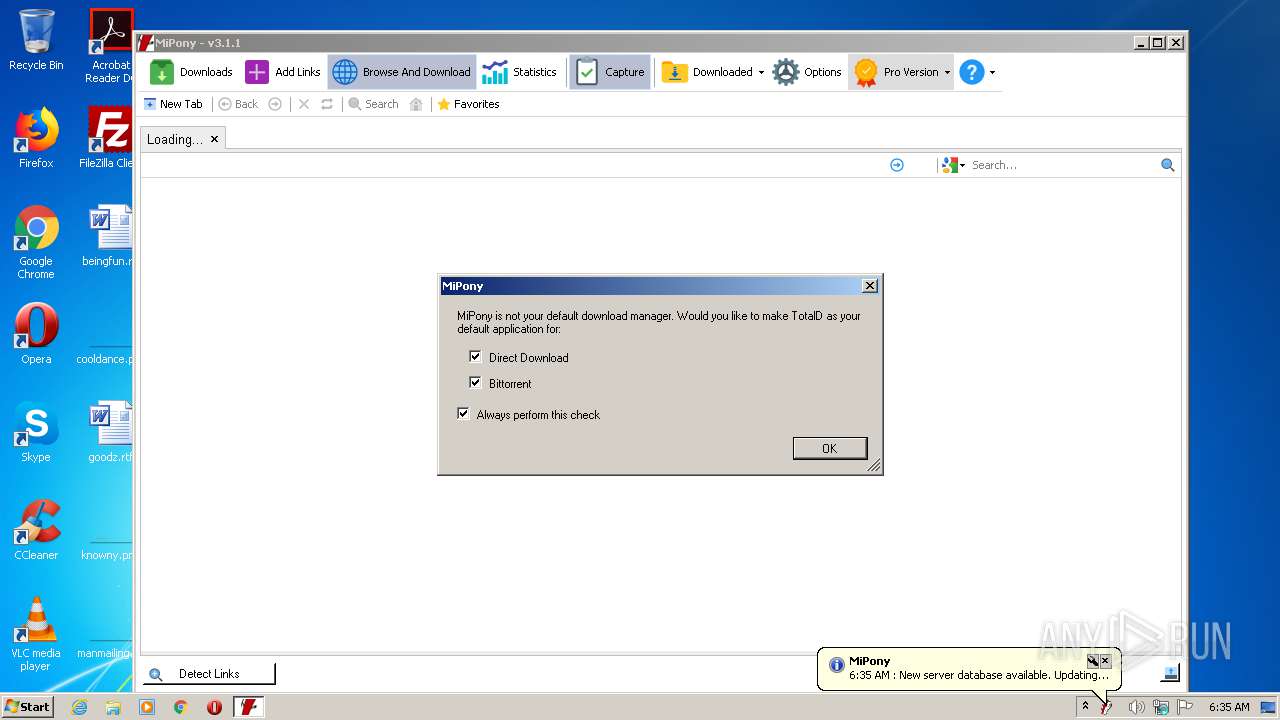The width and height of the screenshot is (1280, 720).
Task: Close the Loading... tab
Action: 214,139
